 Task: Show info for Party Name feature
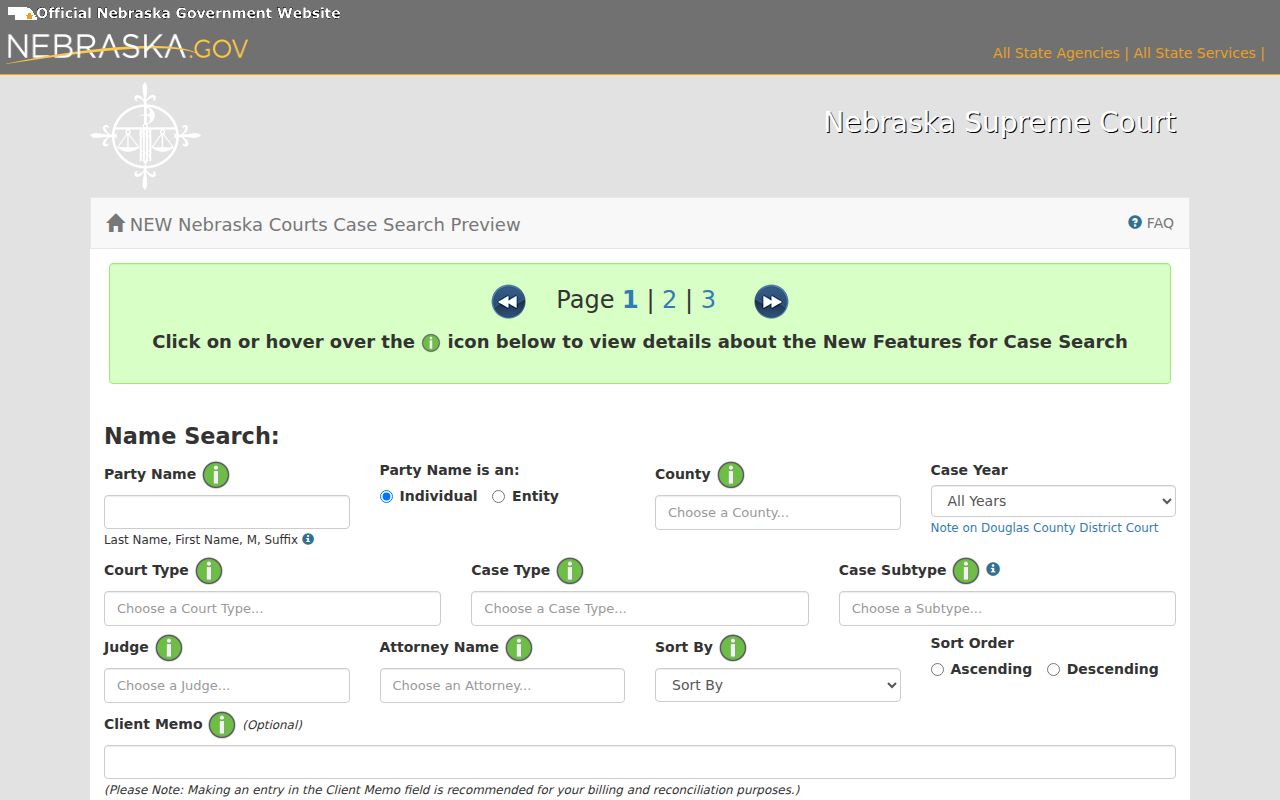click(x=216, y=475)
